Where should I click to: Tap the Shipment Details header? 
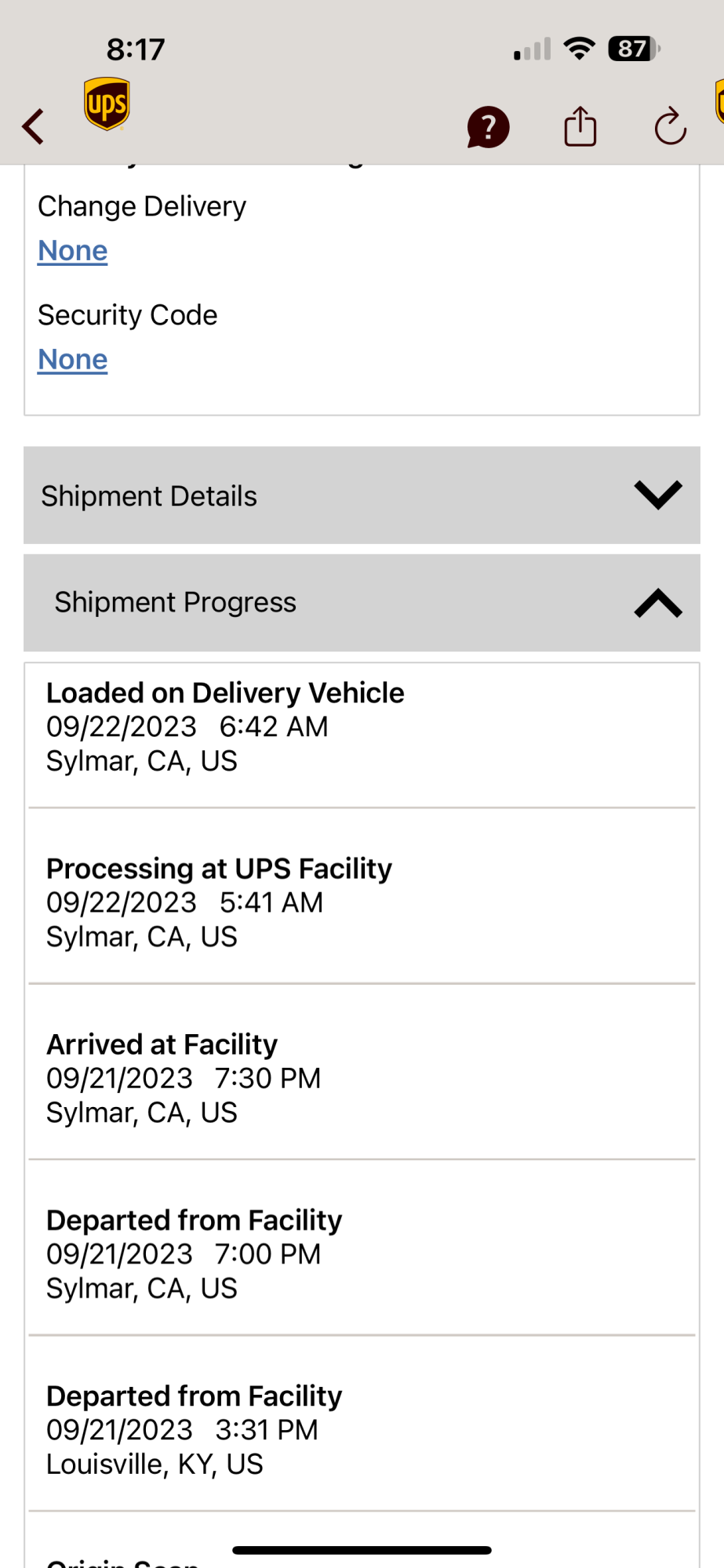pos(149,496)
